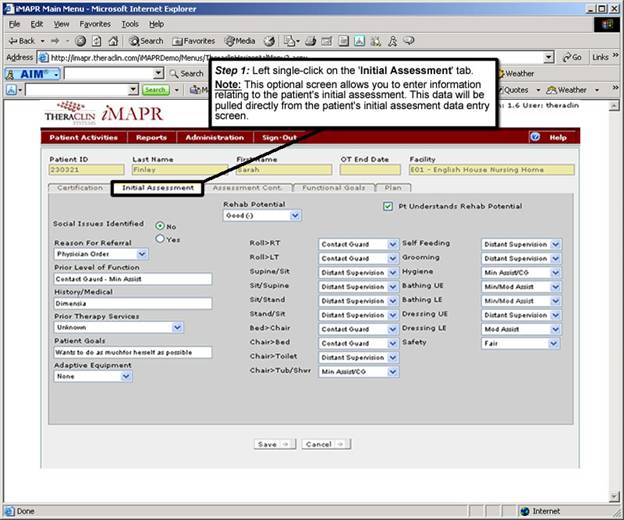This screenshot has width=624, height=520.
Task: Expand the Roll>RT dropdown
Action: (392, 244)
